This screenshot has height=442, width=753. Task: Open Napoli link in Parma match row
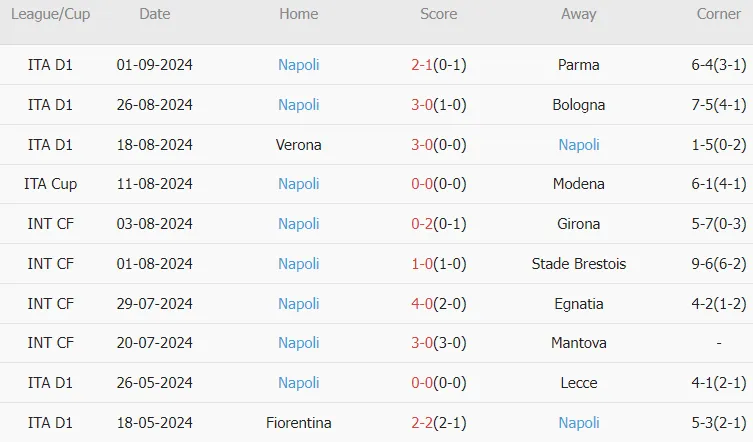tap(299, 65)
